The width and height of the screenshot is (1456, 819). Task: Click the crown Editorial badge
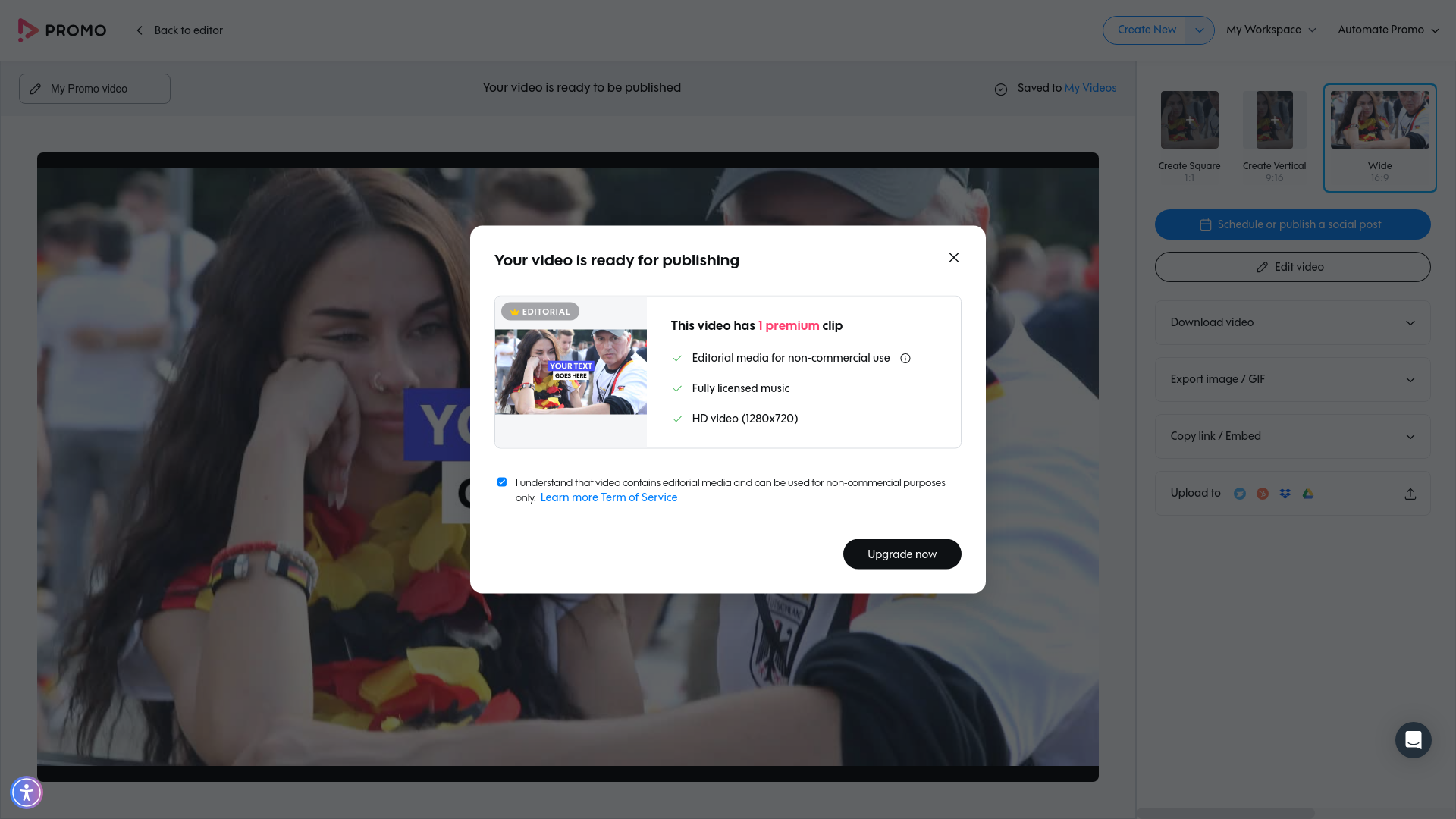pyautogui.click(x=540, y=312)
